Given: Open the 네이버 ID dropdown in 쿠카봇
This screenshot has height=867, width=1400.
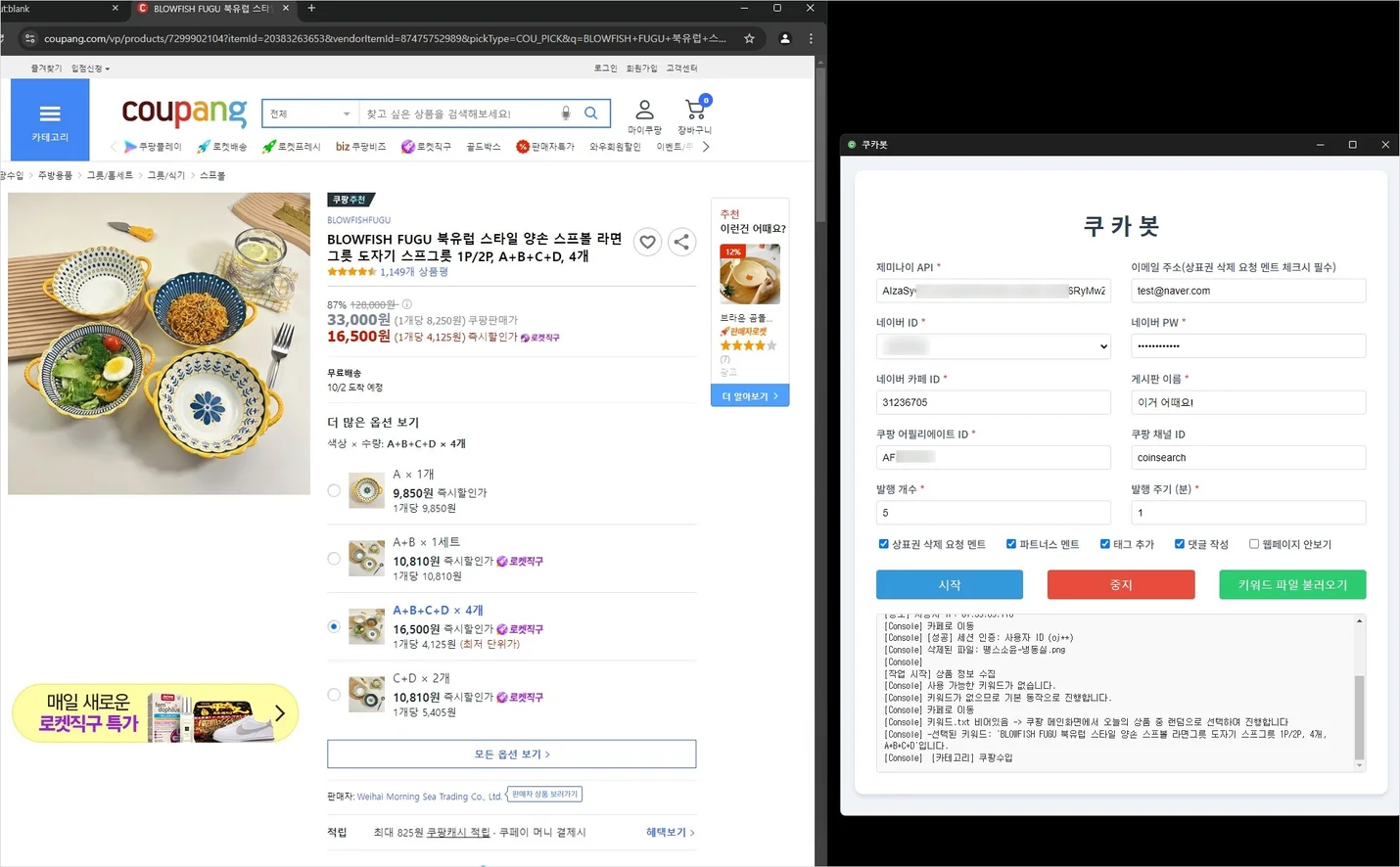Looking at the screenshot, I should coord(993,346).
